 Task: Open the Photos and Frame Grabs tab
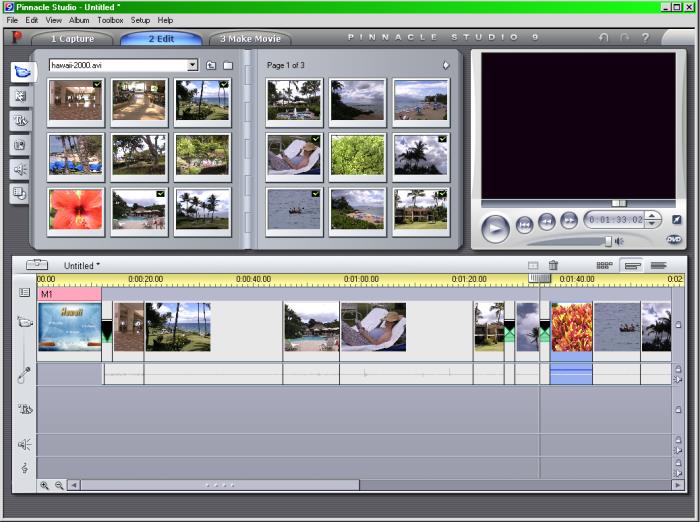pos(21,145)
